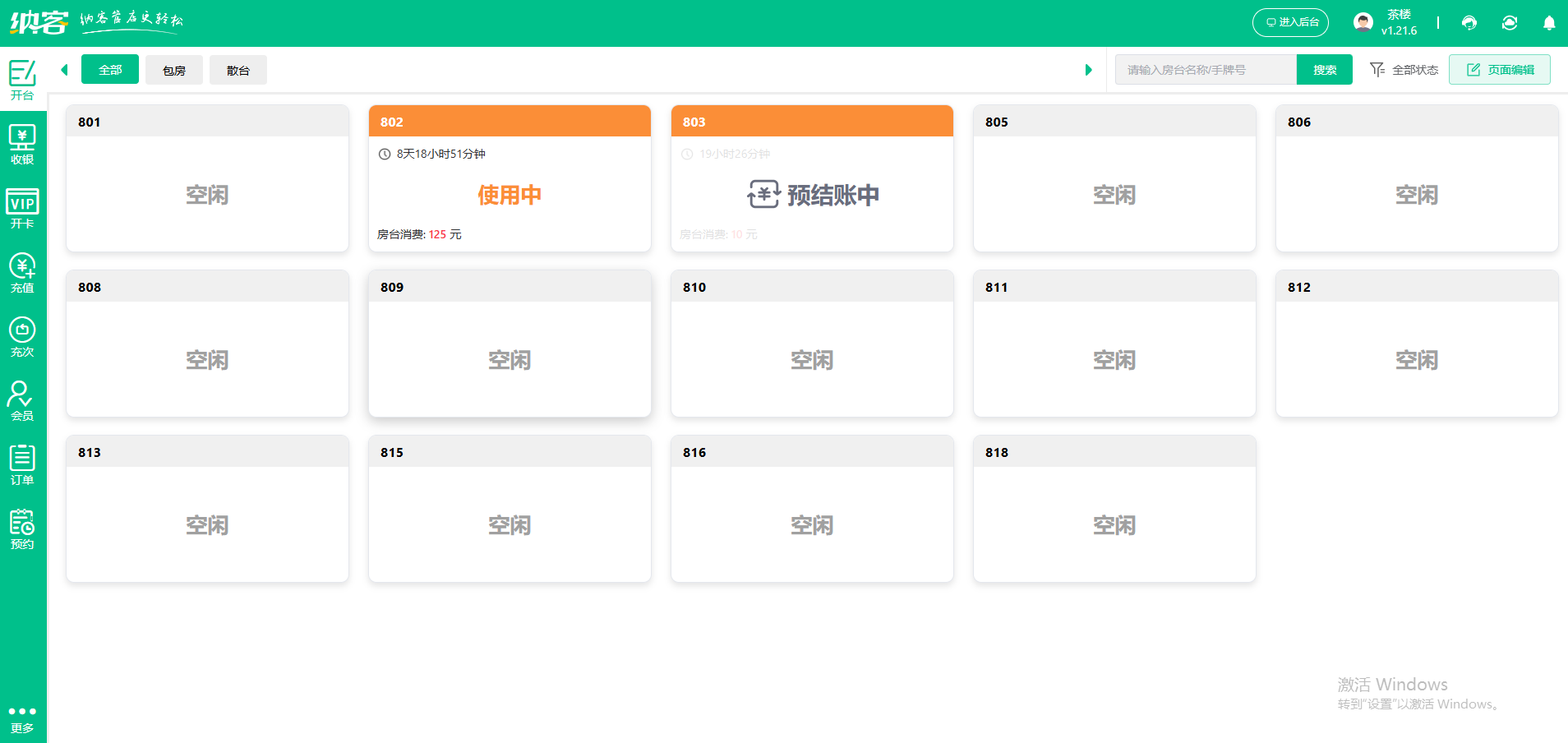Screen dimensions: 1568x743
Task: Click the customer service headset icon
Action: coord(1469,23)
